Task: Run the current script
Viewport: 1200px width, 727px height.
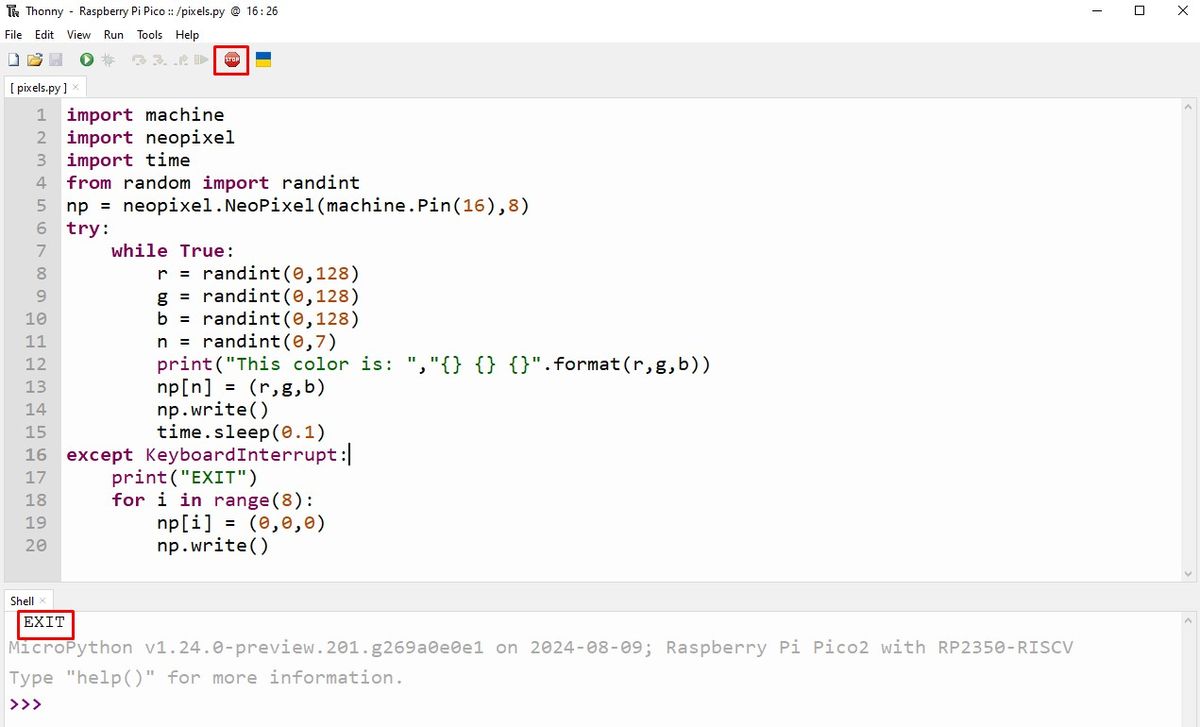Action: [87, 60]
